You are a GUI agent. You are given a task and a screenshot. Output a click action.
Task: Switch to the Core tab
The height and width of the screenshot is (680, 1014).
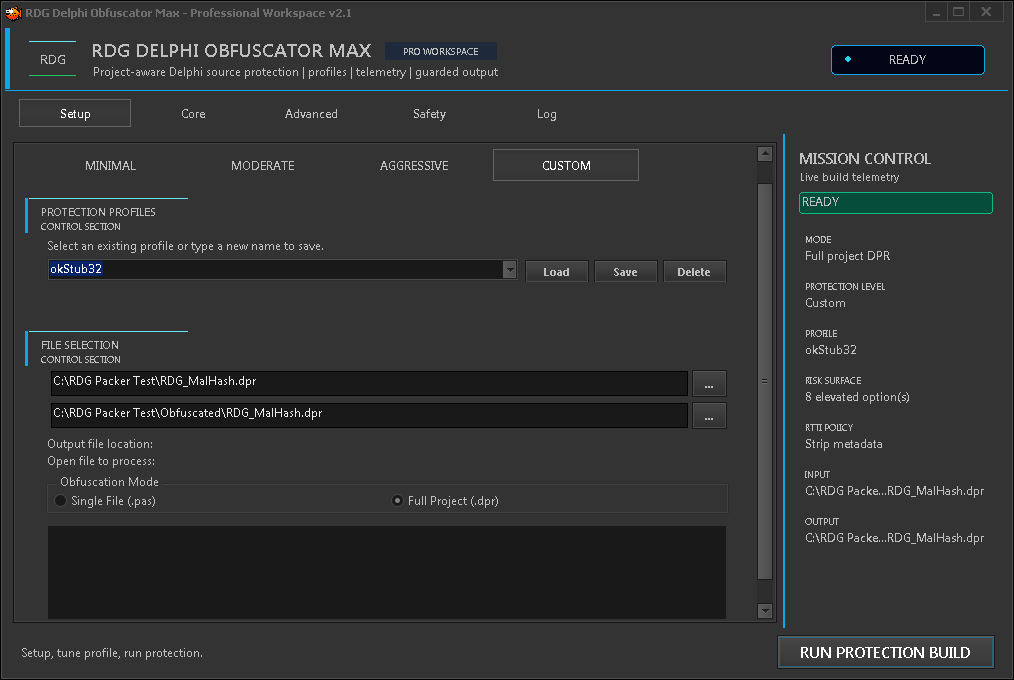193,113
